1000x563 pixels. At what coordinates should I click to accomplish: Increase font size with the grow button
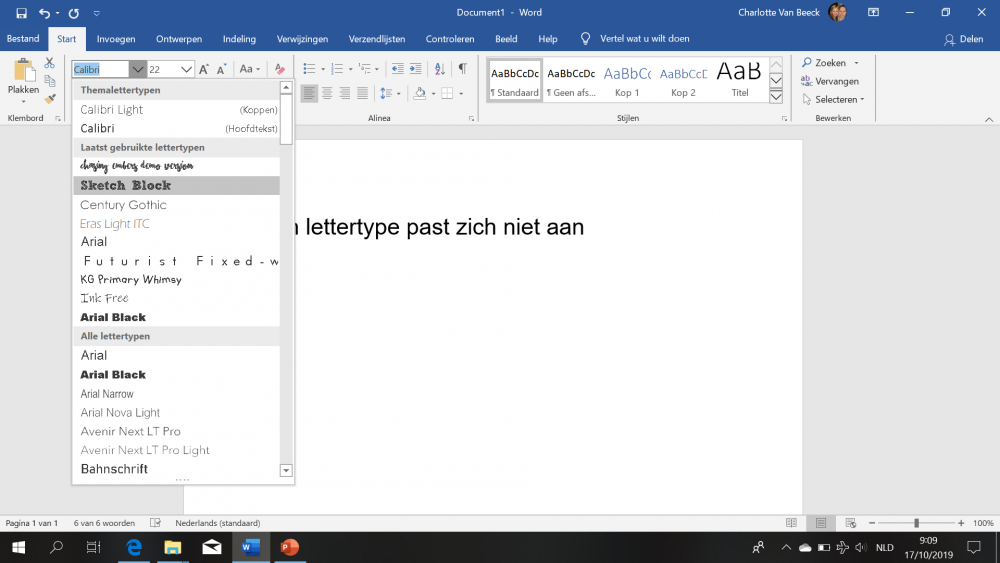click(x=204, y=69)
